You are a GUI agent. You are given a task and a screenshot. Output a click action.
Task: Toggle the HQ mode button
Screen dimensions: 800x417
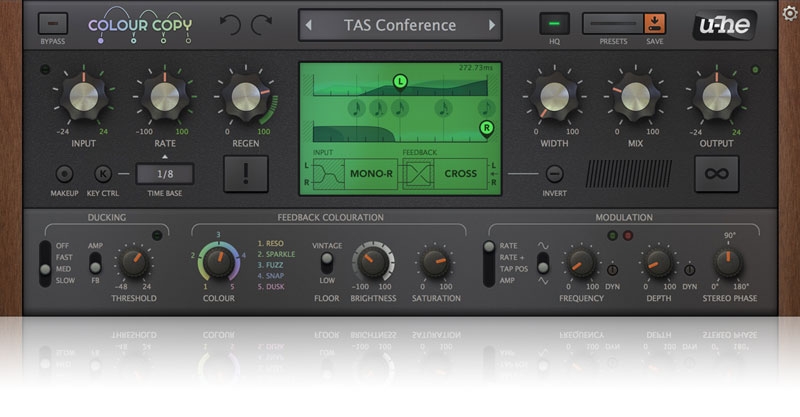(554, 23)
